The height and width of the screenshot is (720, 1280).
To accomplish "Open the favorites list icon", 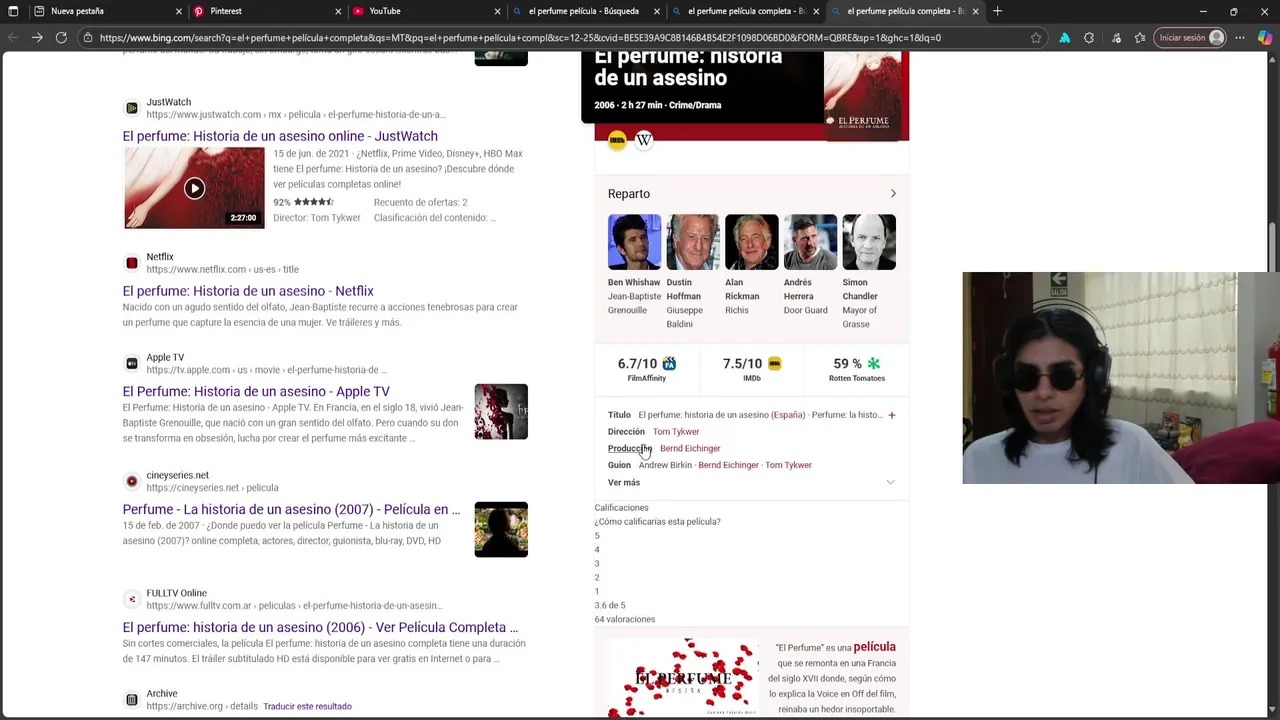I will 1140,38.
